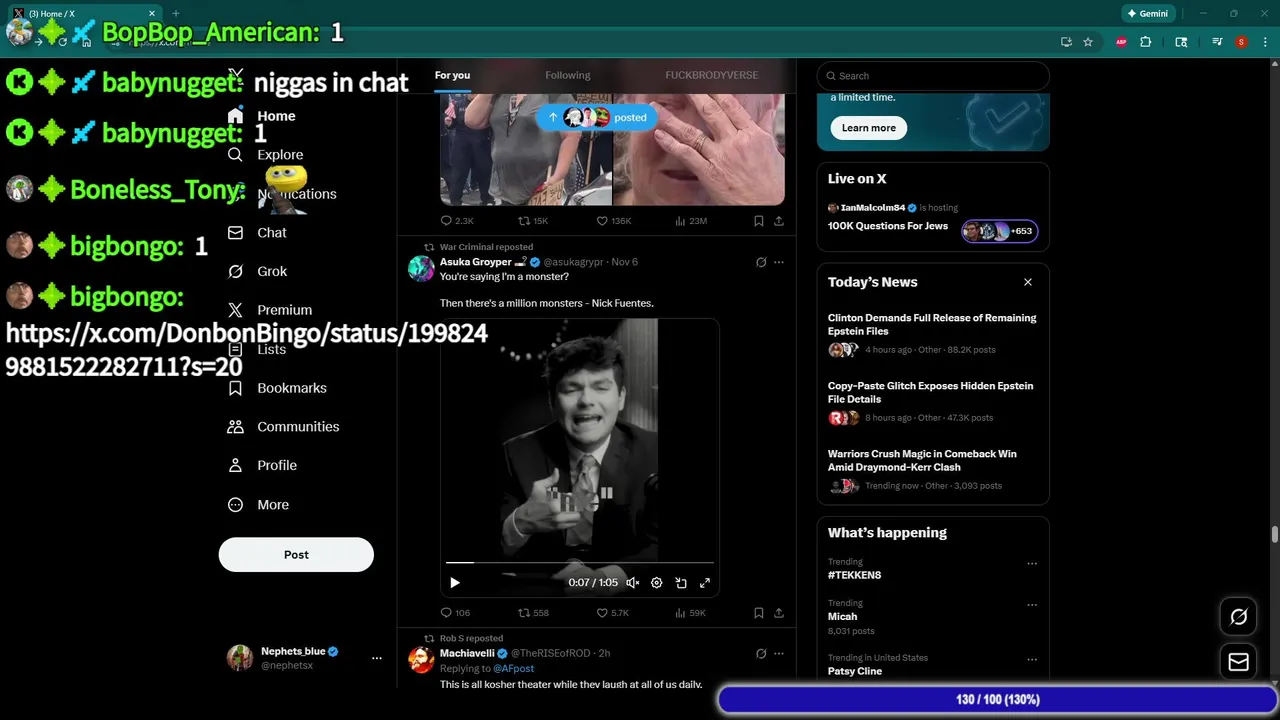
Task: Click the new posts 'posted' pill
Action: tap(597, 117)
